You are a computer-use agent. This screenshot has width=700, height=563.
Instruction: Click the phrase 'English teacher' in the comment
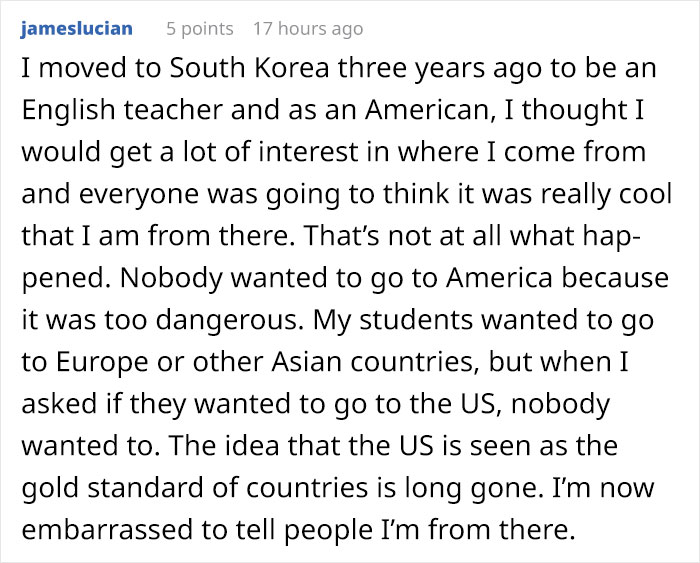tap(122, 110)
